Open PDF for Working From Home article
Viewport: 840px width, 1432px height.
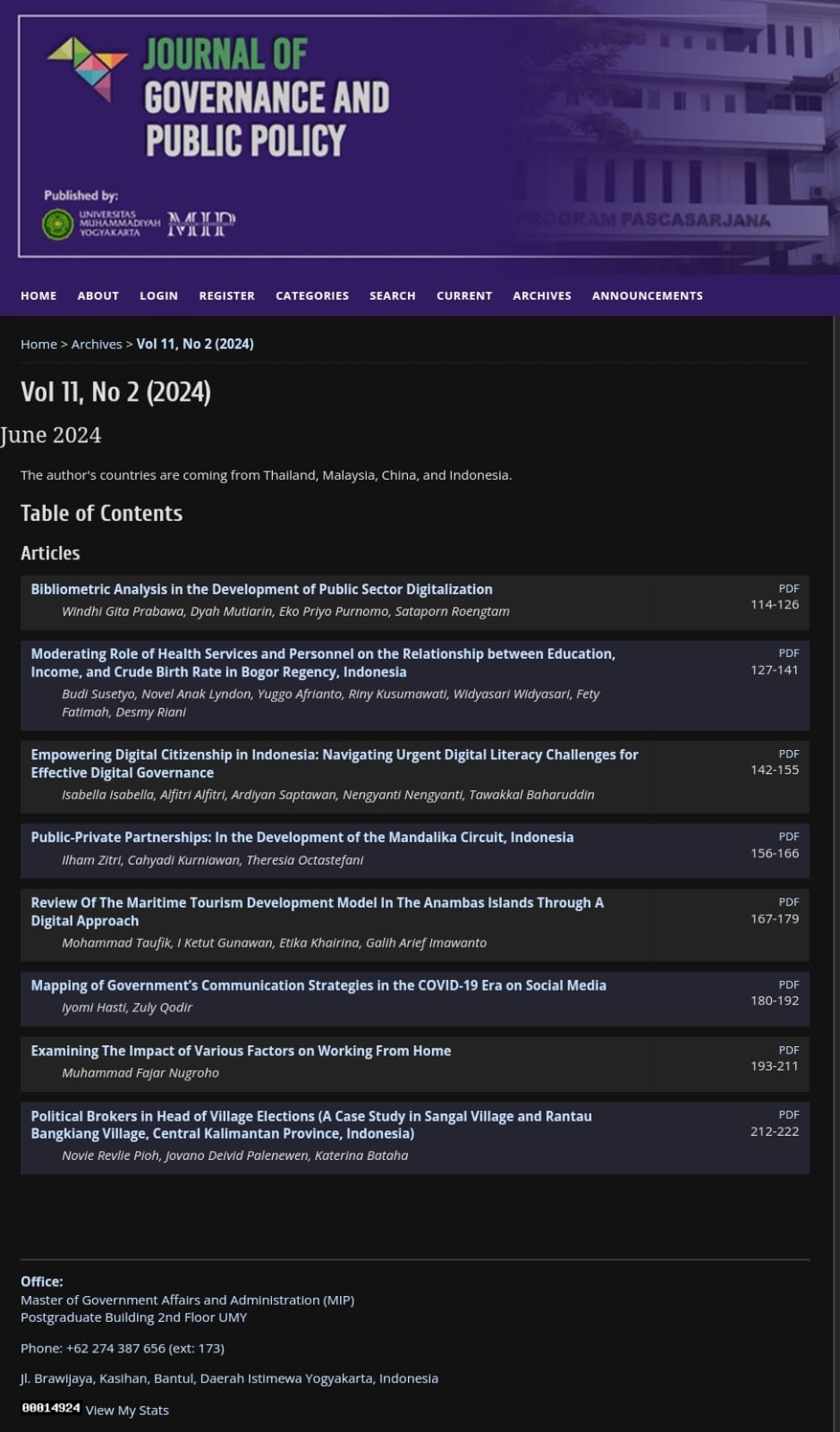tap(789, 1050)
